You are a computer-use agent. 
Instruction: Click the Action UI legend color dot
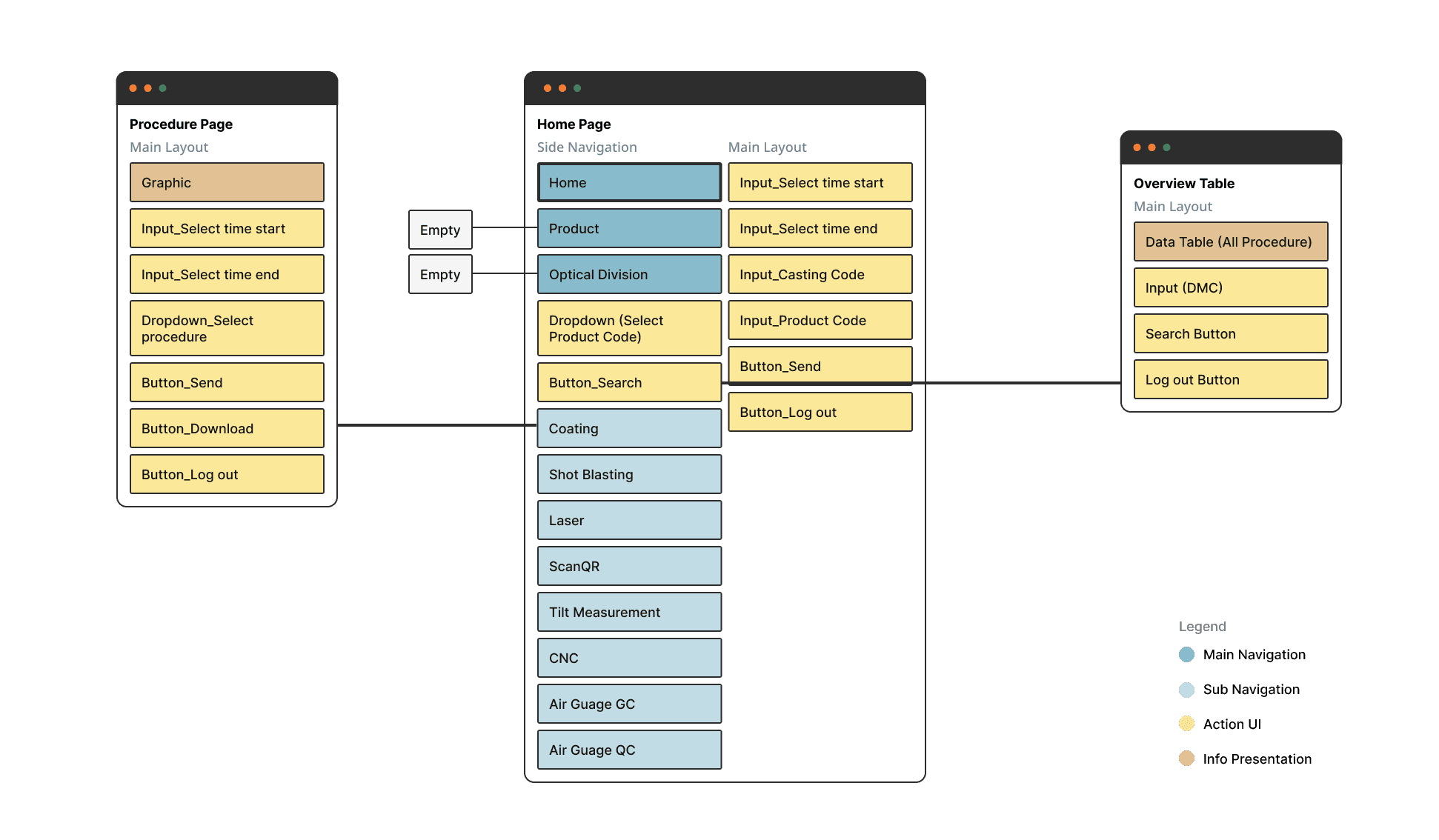tap(1186, 724)
